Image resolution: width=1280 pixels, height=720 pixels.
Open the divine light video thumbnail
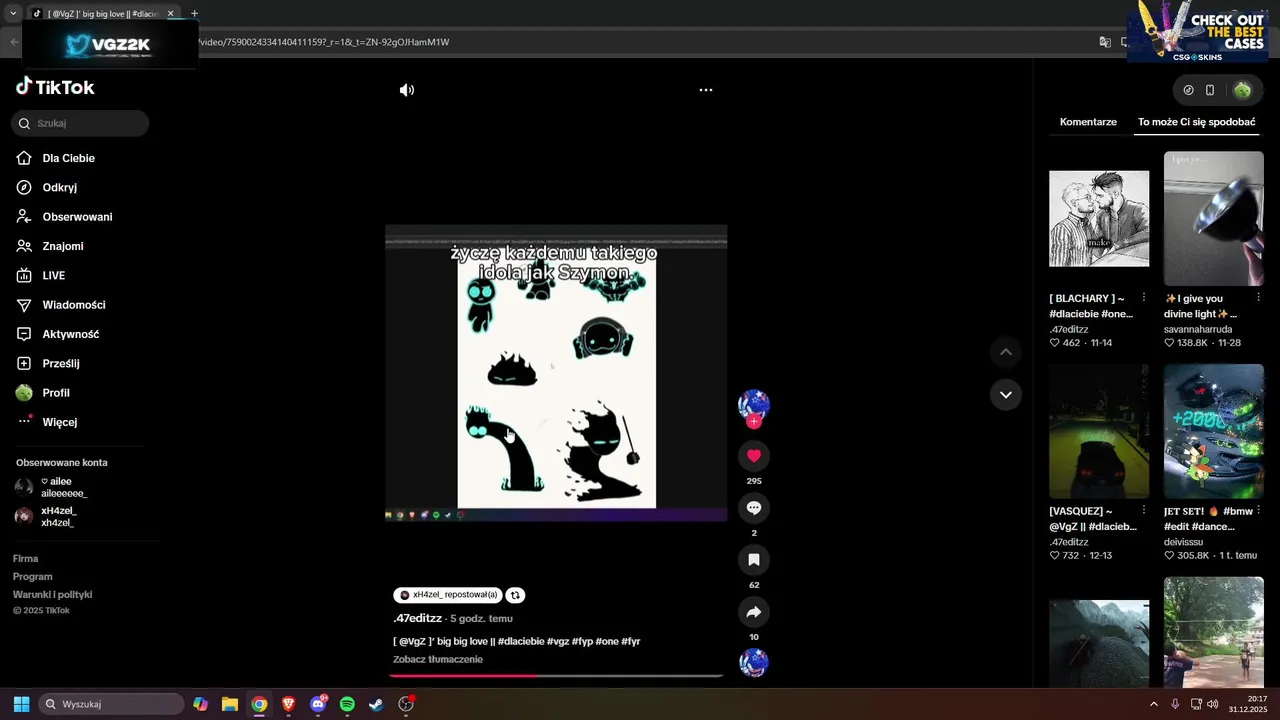coord(1214,219)
